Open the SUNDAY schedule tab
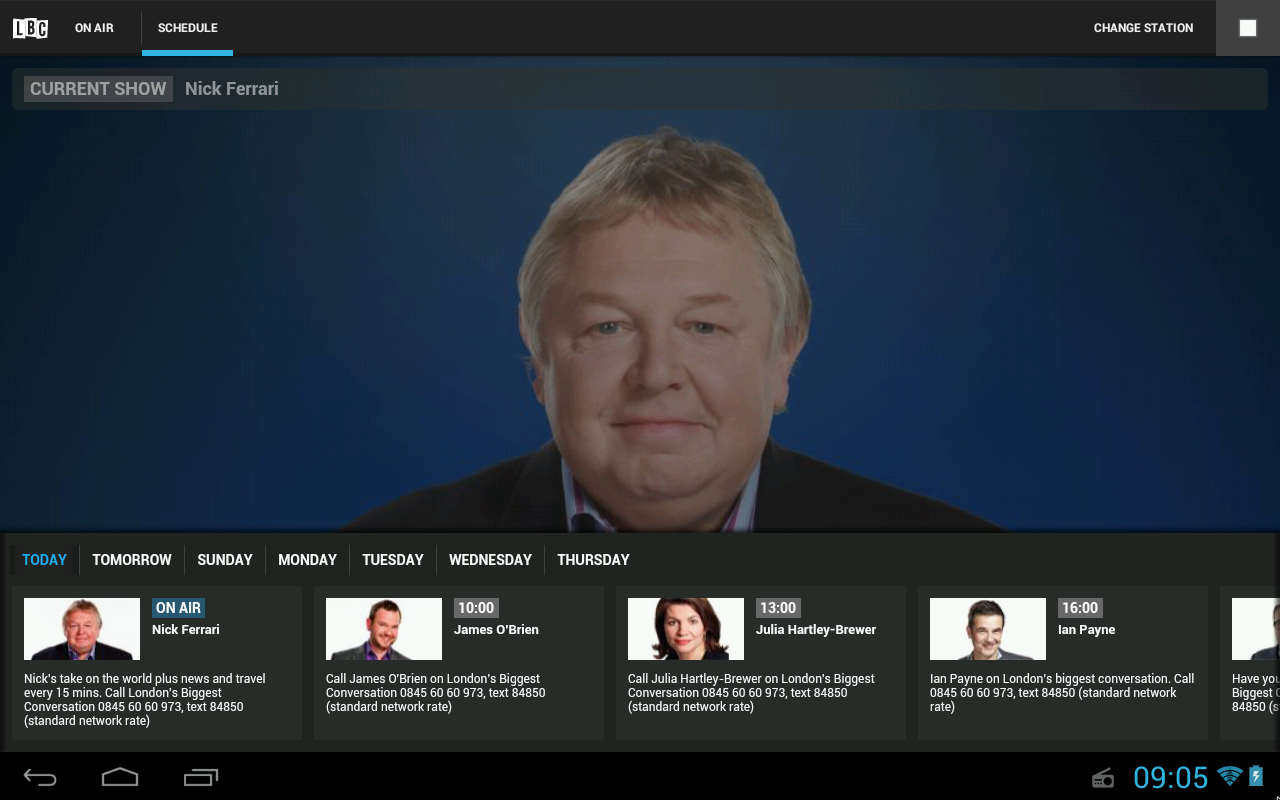This screenshot has width=1280, height=800. 224,560
